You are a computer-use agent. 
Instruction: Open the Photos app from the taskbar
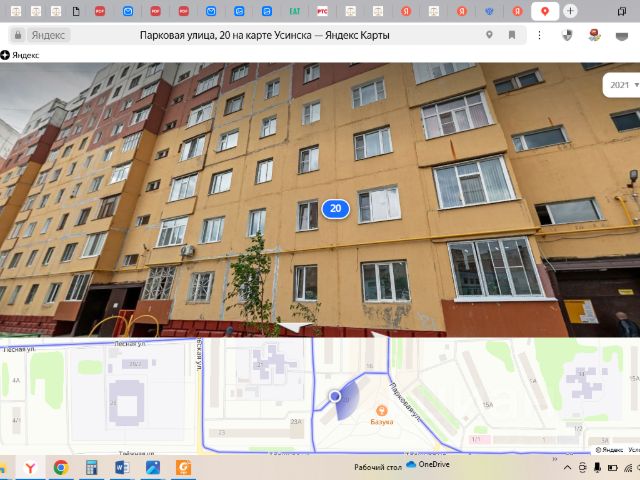153,468
